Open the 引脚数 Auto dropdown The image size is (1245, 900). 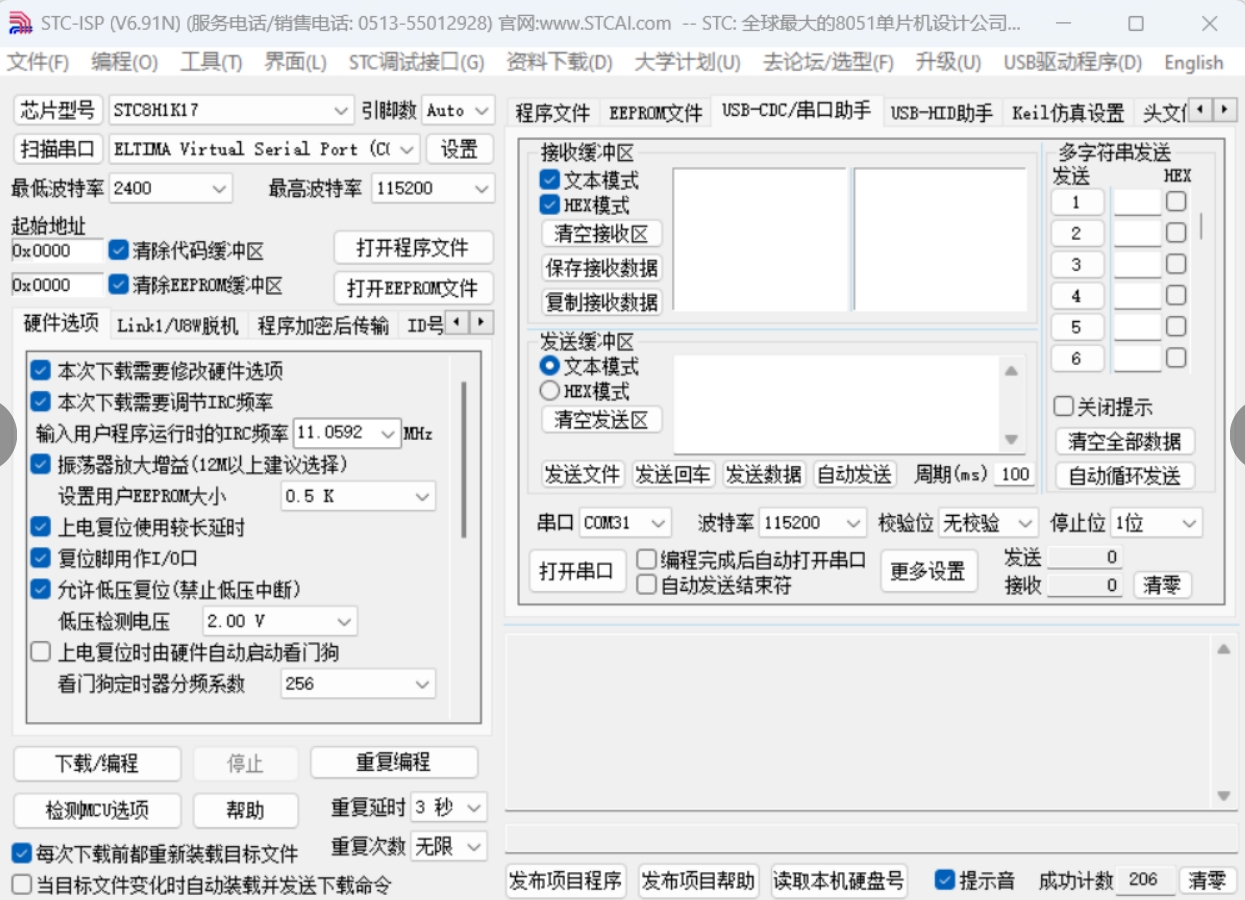pos(458,110)
